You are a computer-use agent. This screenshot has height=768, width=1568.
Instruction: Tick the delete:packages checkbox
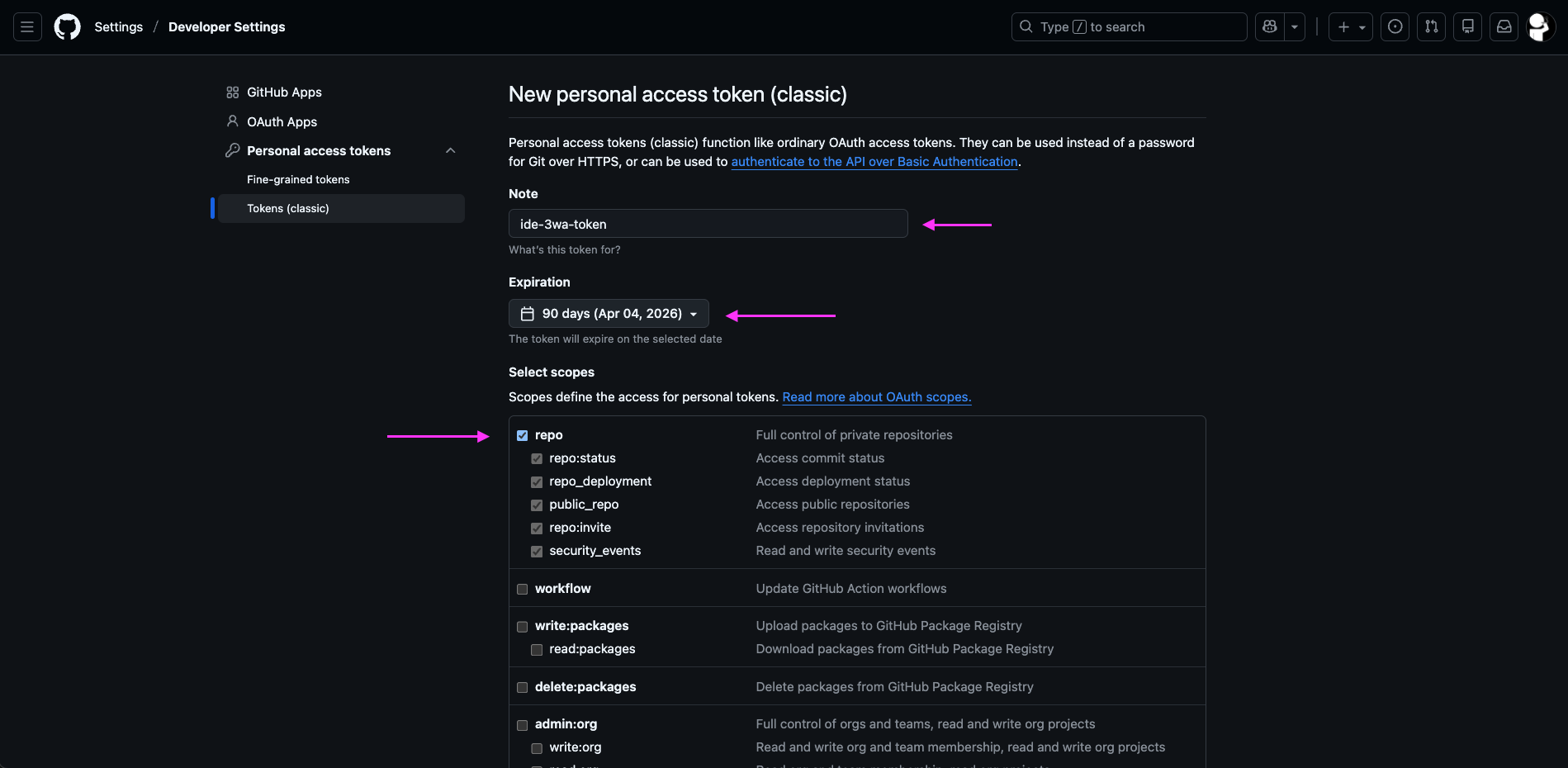(522, 688)
